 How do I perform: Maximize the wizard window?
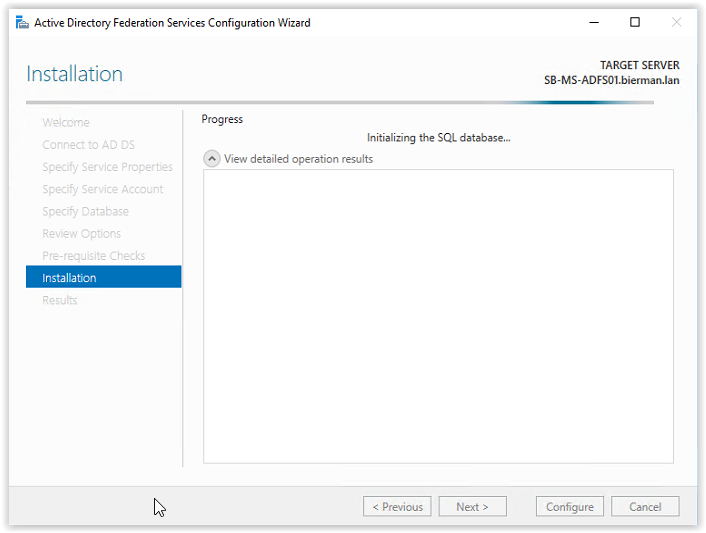click(x=635, y=22)
